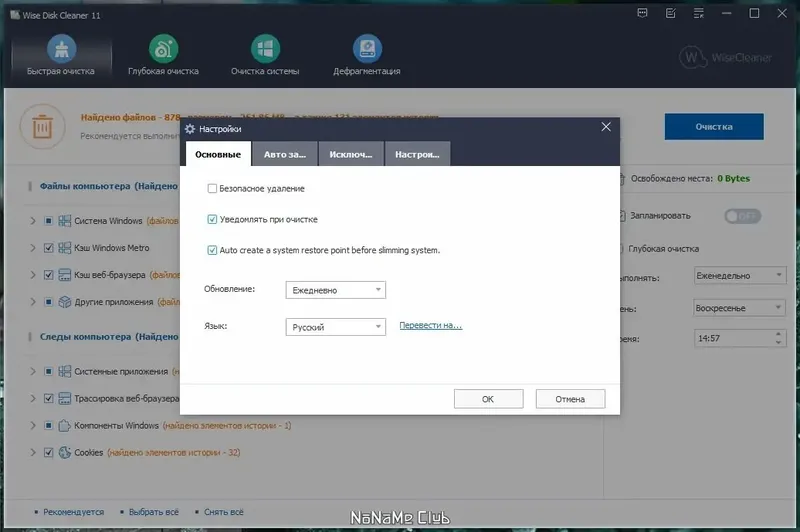The width and height of the screenshot is (800, 532).
Task: Toggle the Другие приложения checkbox
Action: pos(48,302)
